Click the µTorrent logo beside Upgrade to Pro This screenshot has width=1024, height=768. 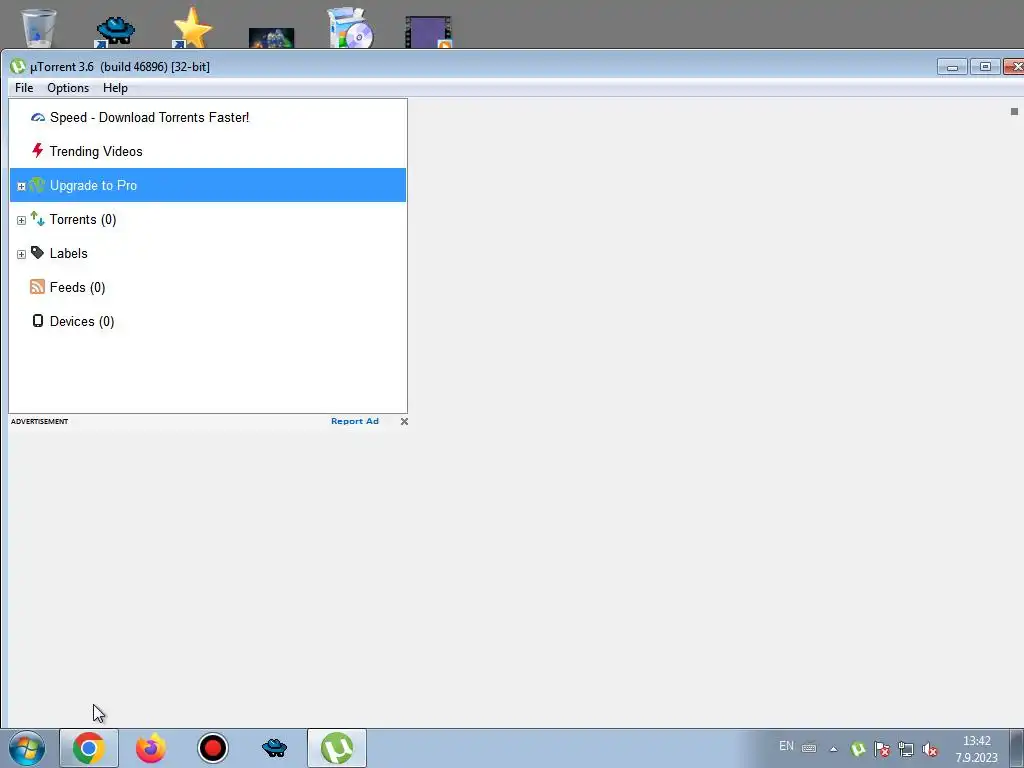pyautogui.click(x=37, y=185)
